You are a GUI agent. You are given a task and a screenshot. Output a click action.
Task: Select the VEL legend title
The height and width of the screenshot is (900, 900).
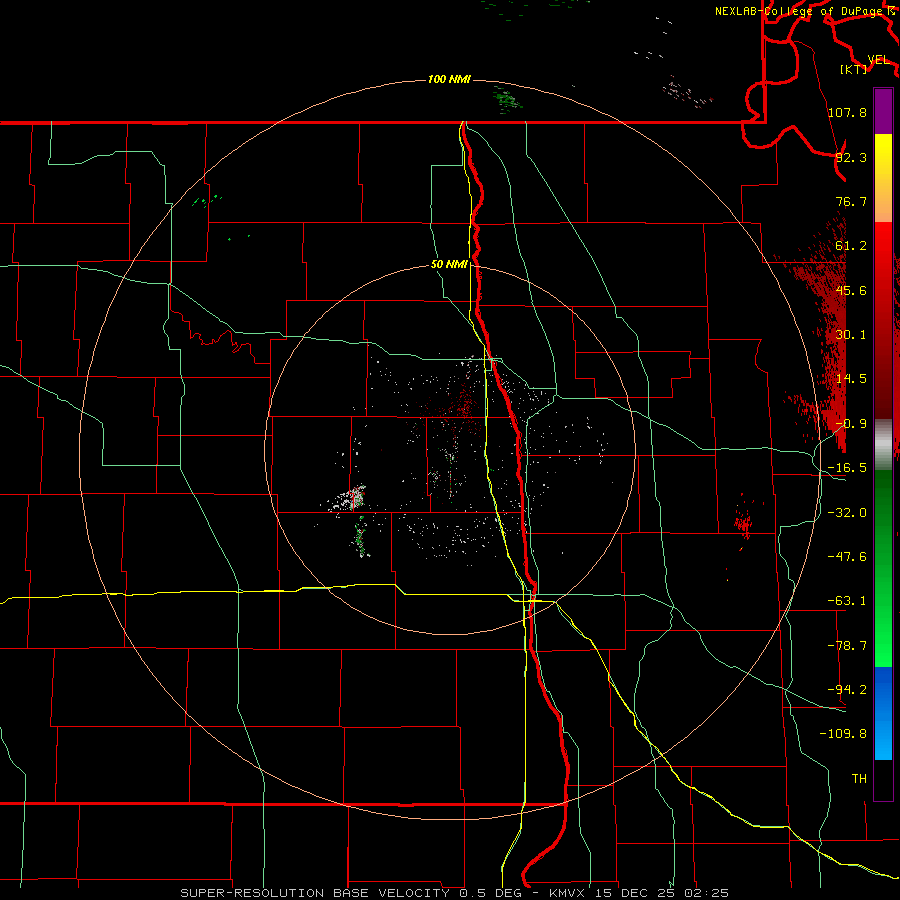878,60
